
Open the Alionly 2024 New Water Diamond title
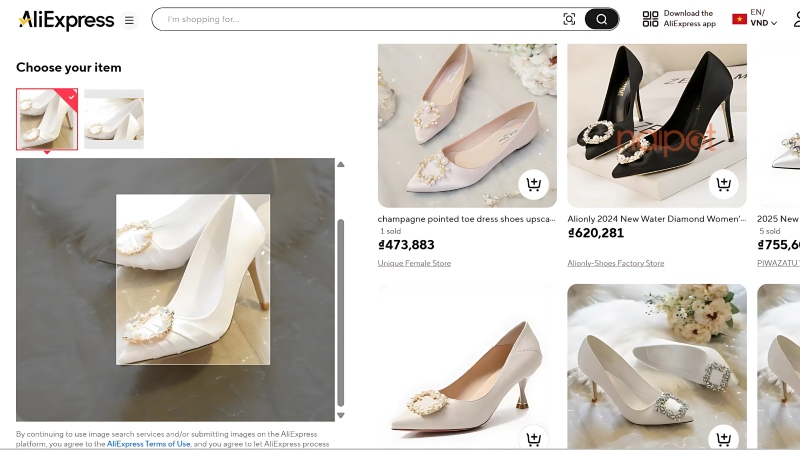tap(656, 219)
